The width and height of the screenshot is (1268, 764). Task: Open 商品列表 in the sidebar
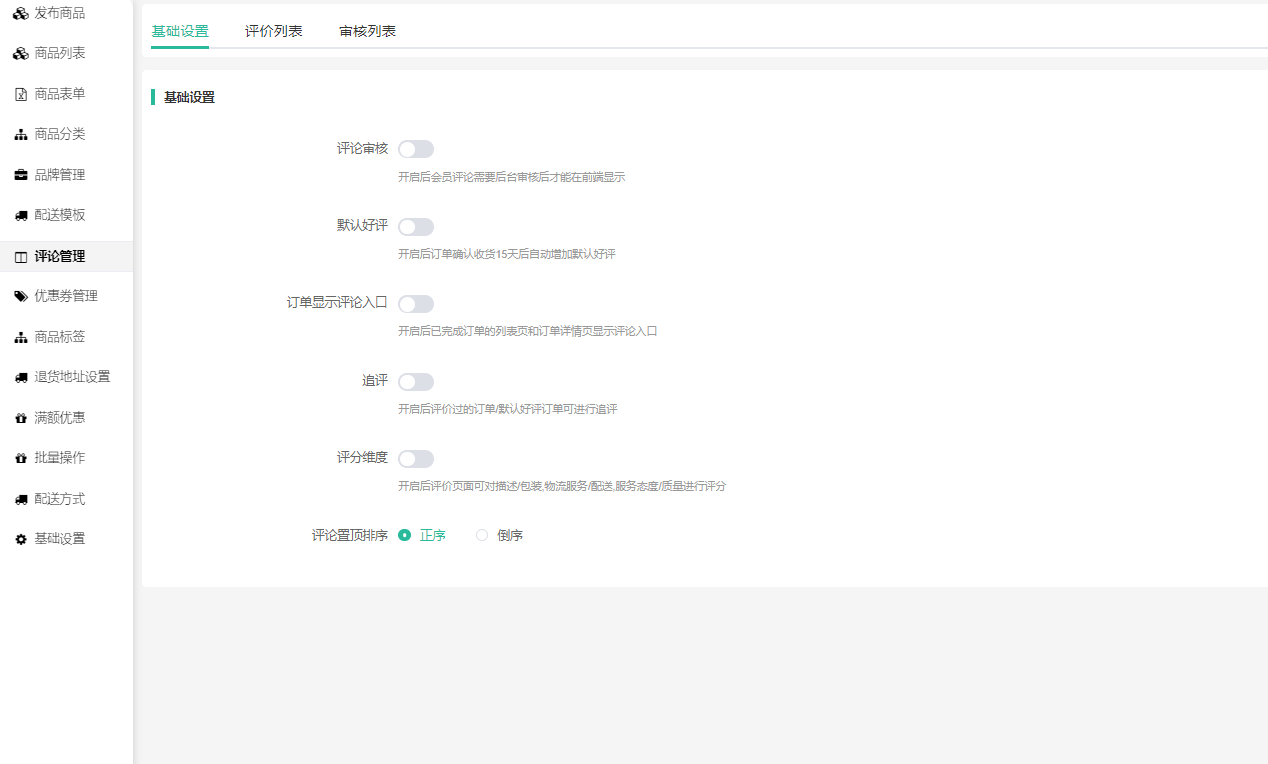[x=60, y=53]
